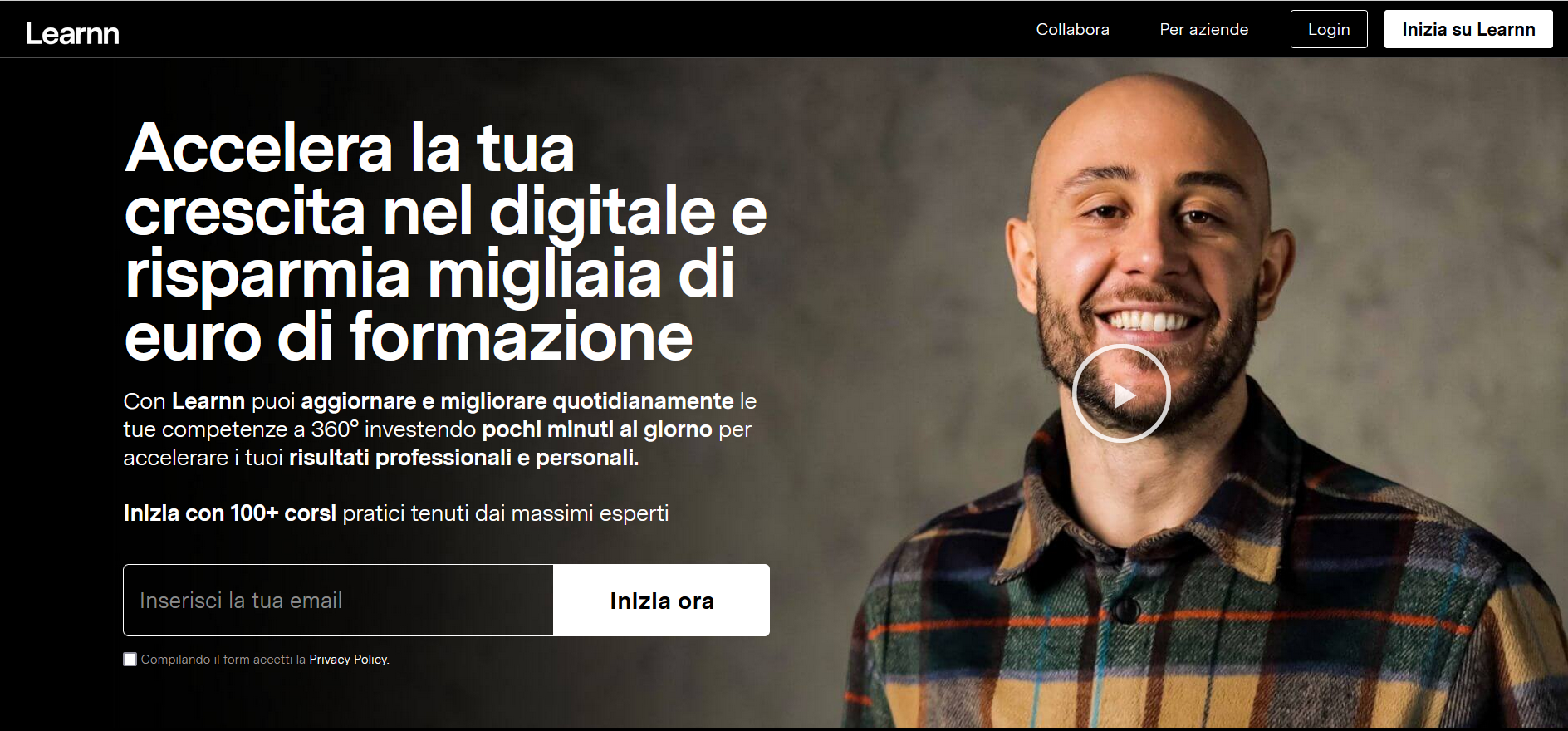Open the Collabora menu item

[x=1072, y=29]
